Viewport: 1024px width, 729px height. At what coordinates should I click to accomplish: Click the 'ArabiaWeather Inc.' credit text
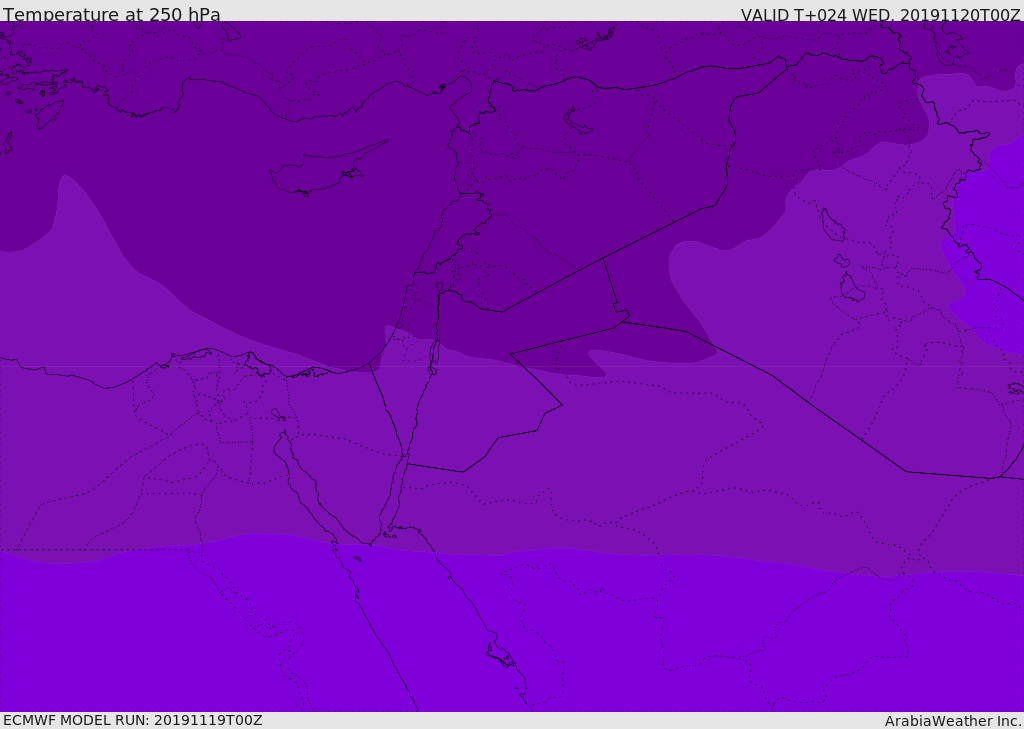click(952, 721)
